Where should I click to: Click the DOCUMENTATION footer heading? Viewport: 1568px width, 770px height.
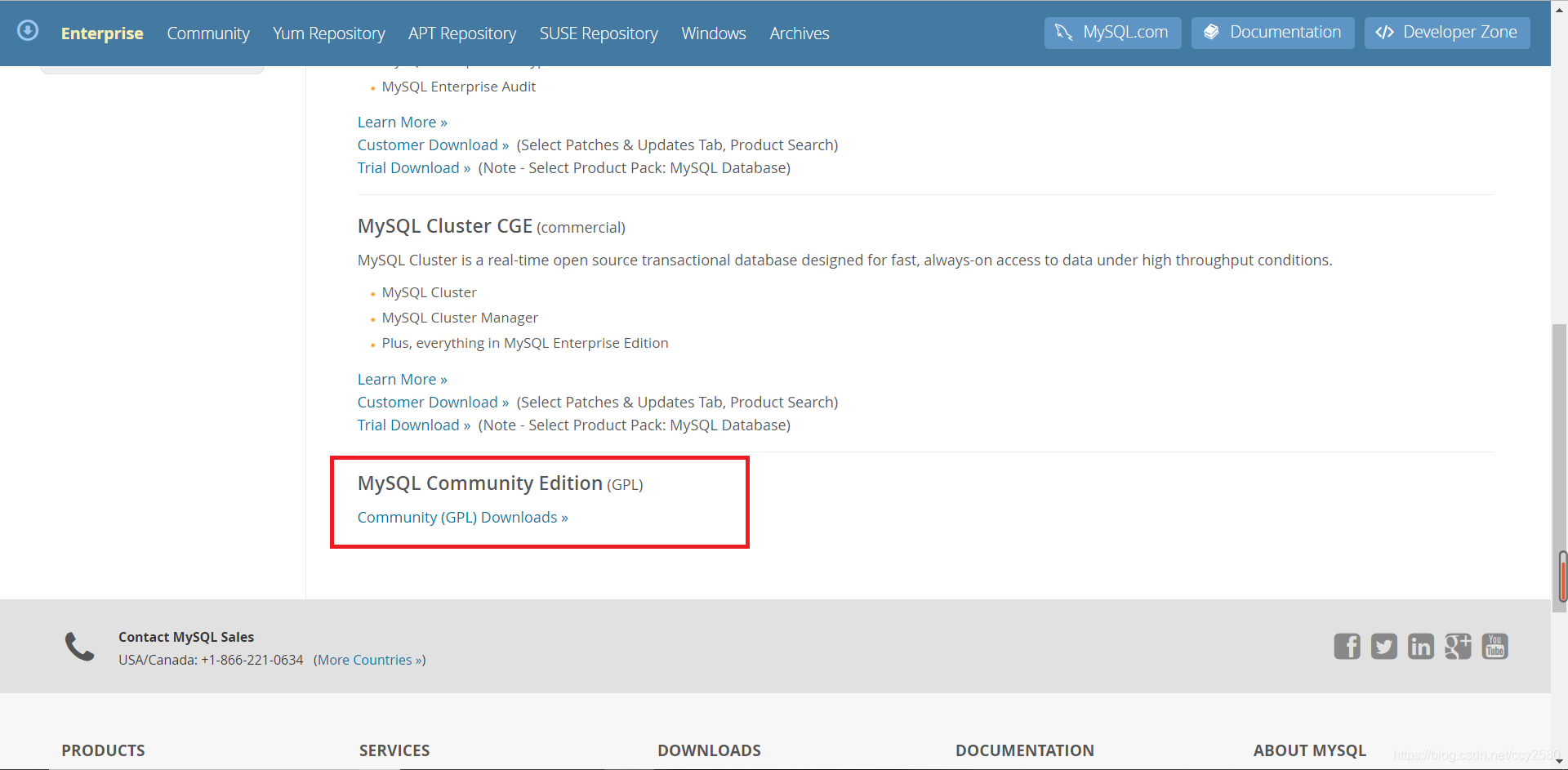pos(1025,750)
